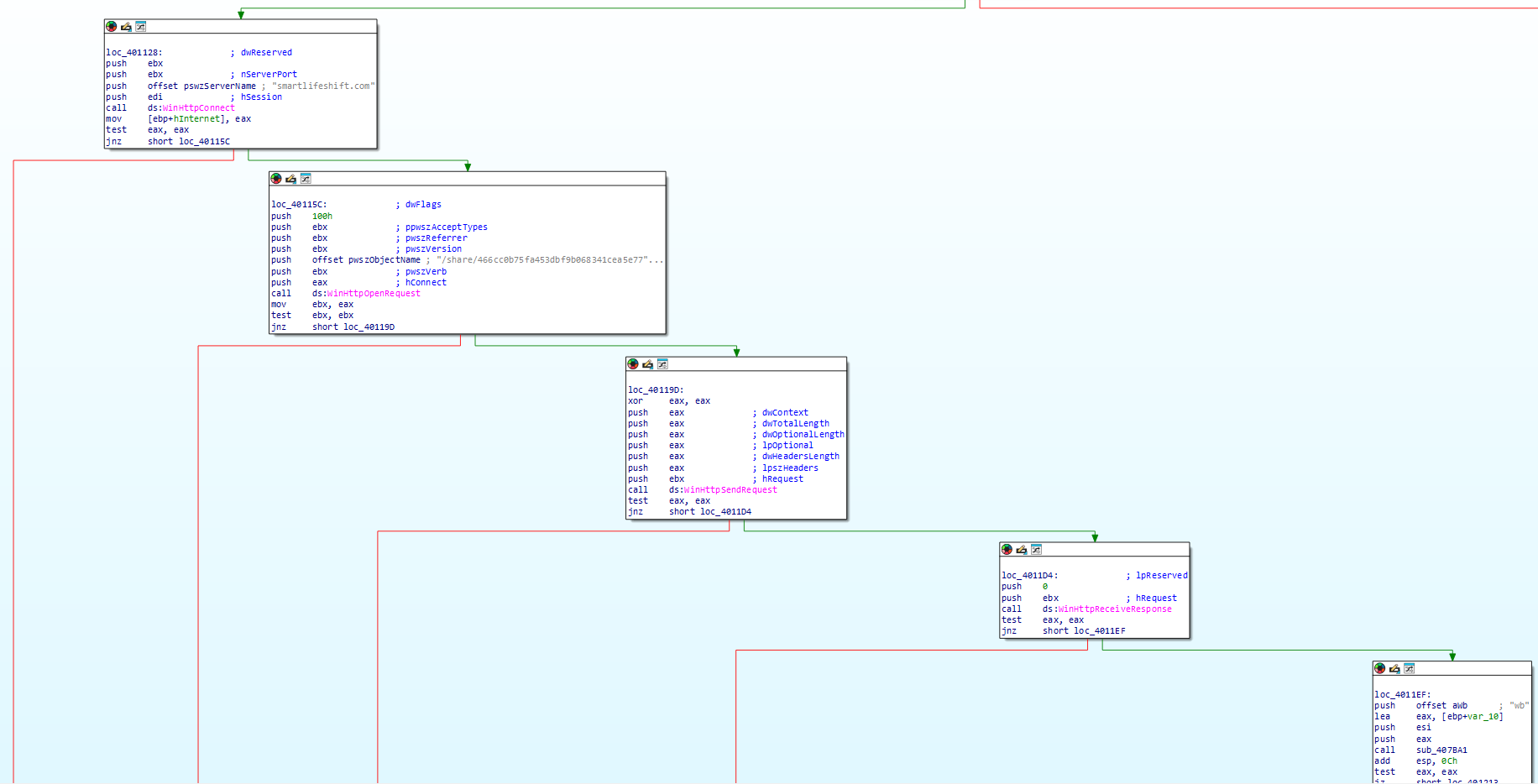Click the edit pencil icon on loc_401128 block
1538x784 pixels.
(x=126, y=27)
